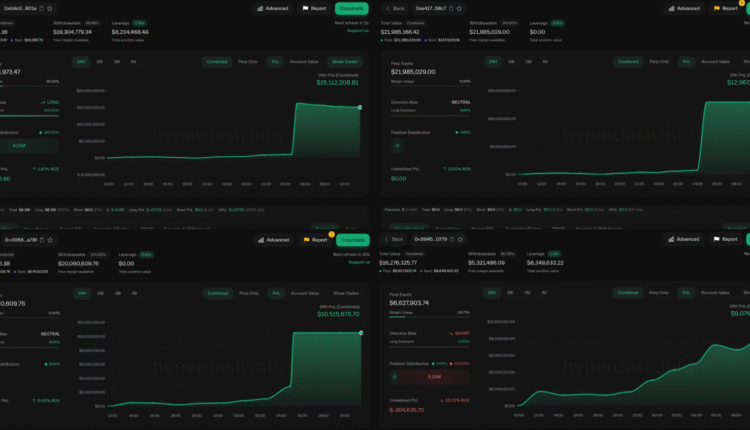
Task: Click Copytrade for wallet 0x0088…a78f
Action: 352,240
